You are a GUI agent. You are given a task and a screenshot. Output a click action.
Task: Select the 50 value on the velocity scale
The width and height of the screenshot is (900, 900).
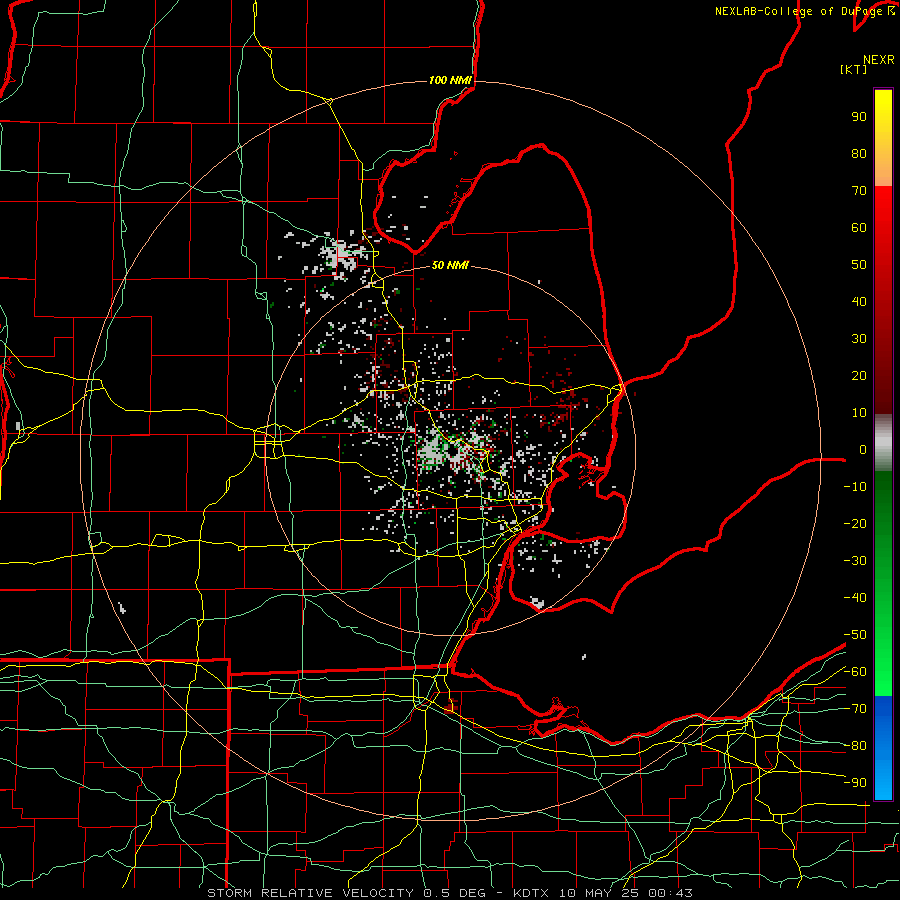(859, 265)
